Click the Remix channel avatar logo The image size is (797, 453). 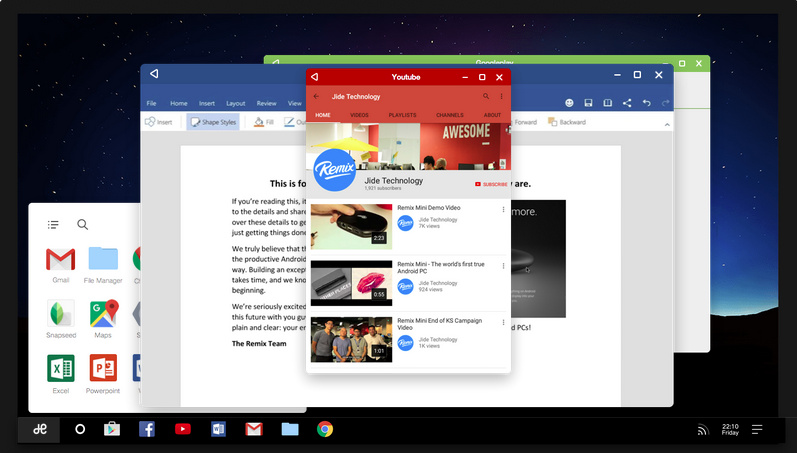334,170
